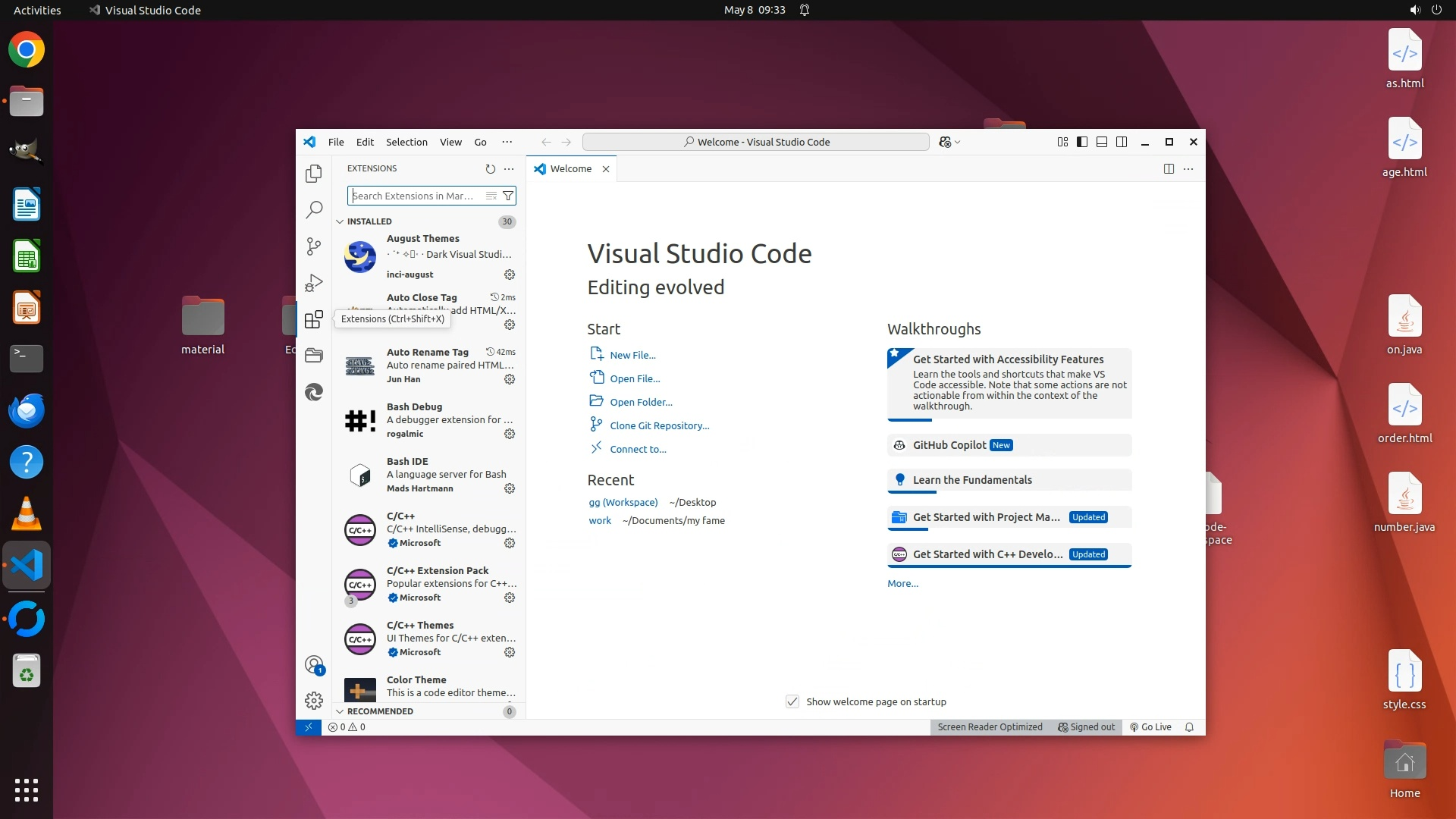The width and height of the screenshot is (1456, 819).
Task: Open the manage gear for Bash Debug extension
Action: pyautogui.click(x=510, y=434)
